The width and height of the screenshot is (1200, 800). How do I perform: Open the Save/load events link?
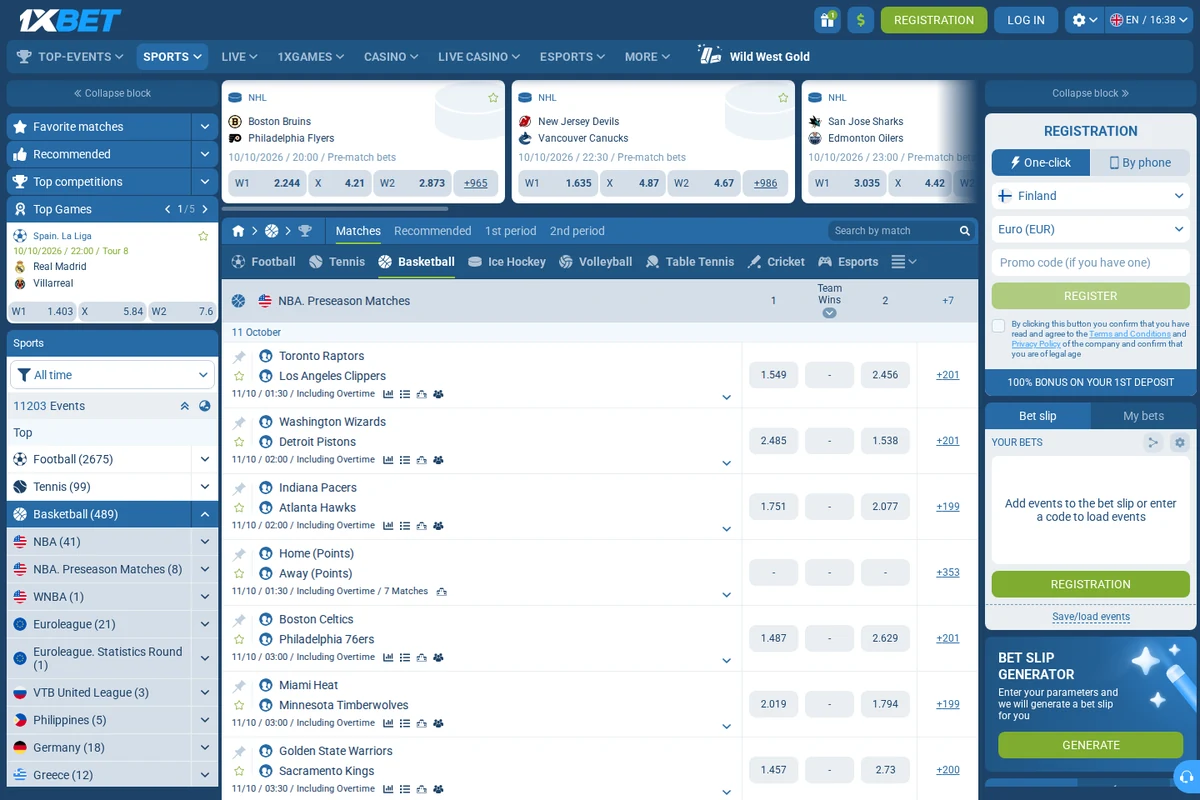click(x=1090, y=617)
